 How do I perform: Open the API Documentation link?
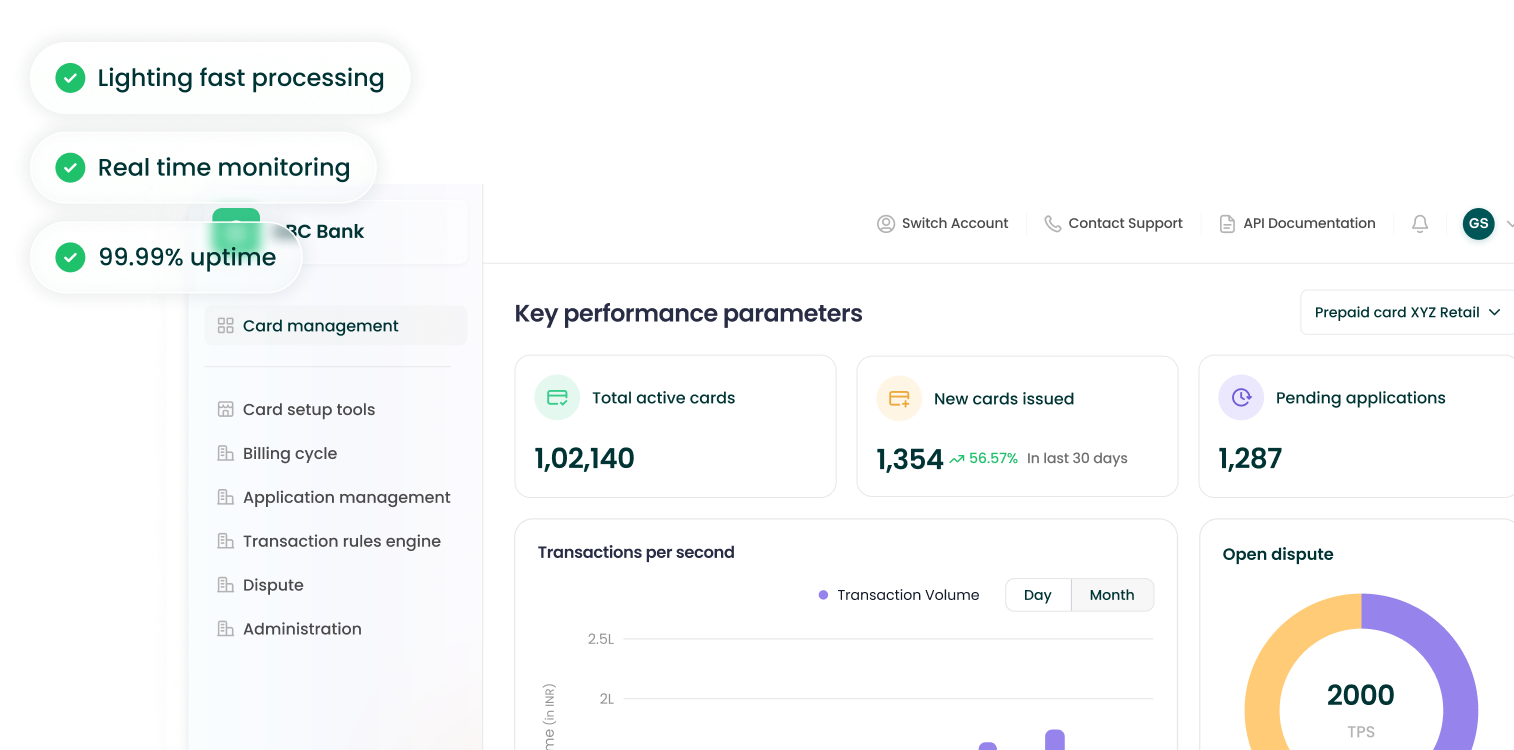coord(1297,224)
